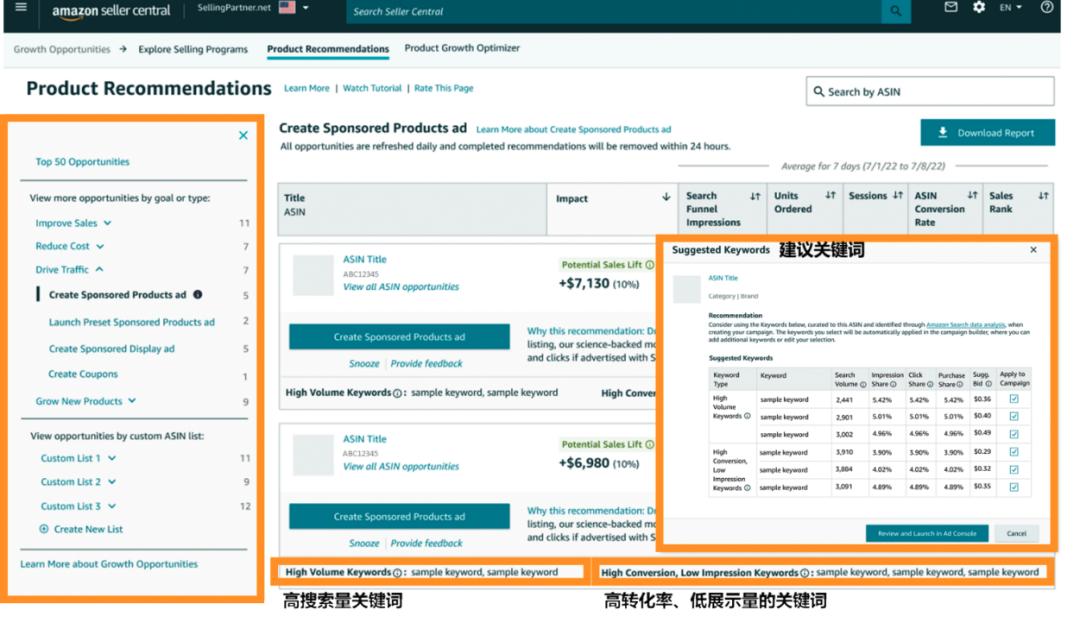
Task: Click Create Sponsored Products ad button under +$7,130
Action: (399, 337)
